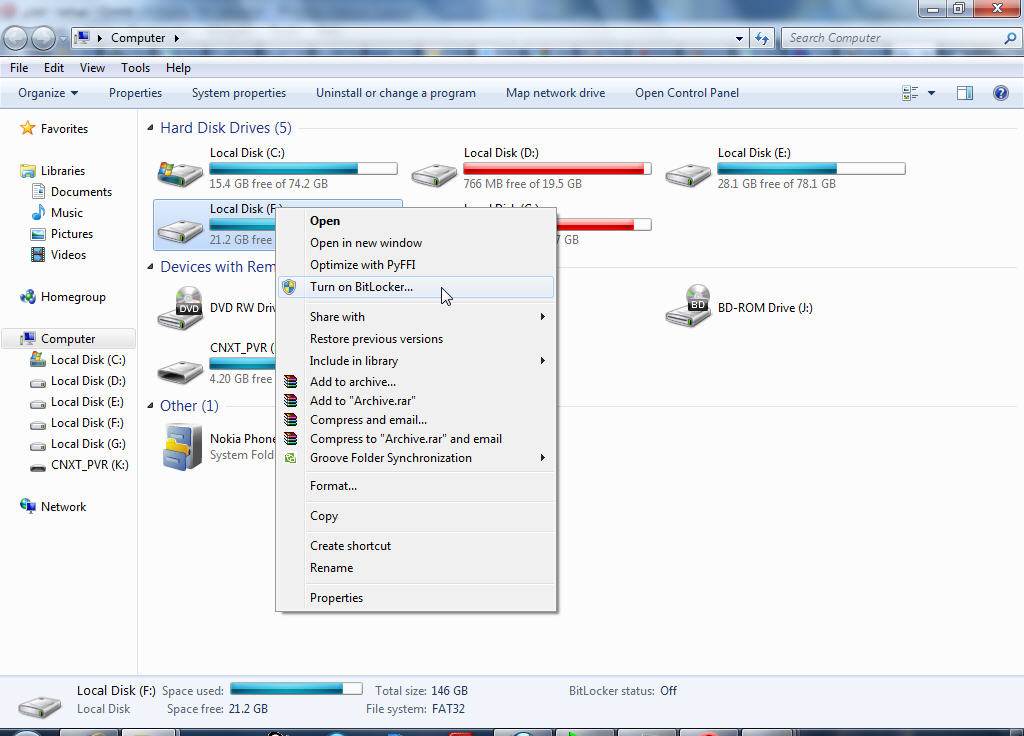
Task: Choose Turn on BitLocker from context menu
Action: (416, 287)
